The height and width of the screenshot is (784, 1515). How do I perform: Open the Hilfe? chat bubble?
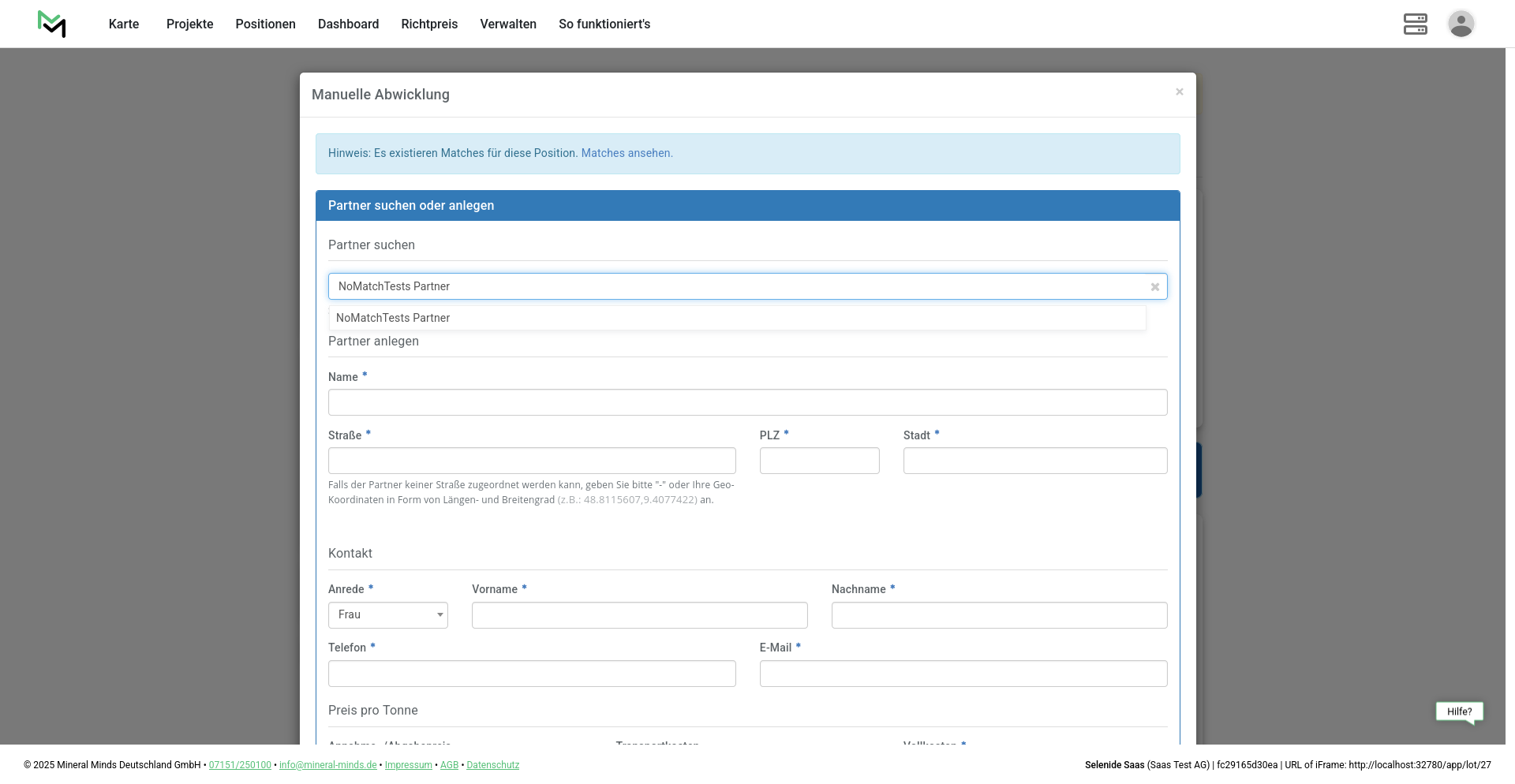coord(1459,711)
